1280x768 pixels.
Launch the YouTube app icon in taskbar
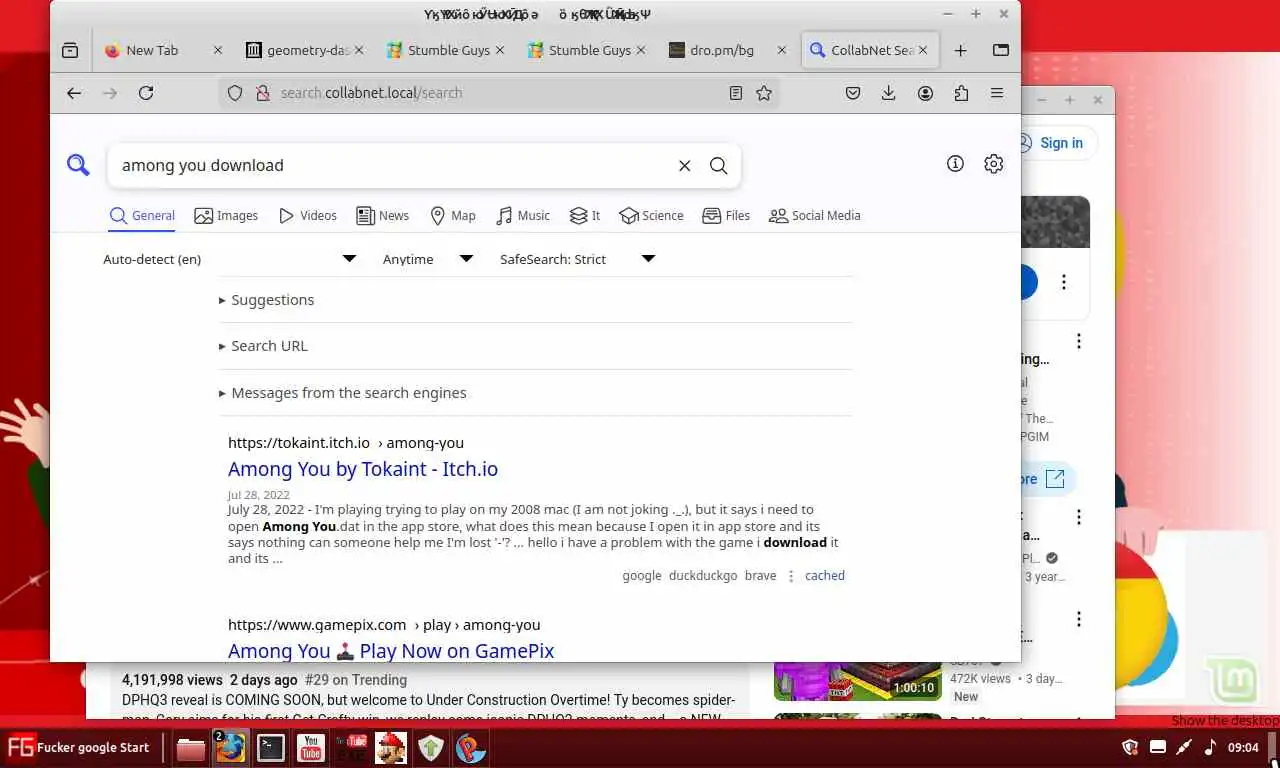[310, 747]
